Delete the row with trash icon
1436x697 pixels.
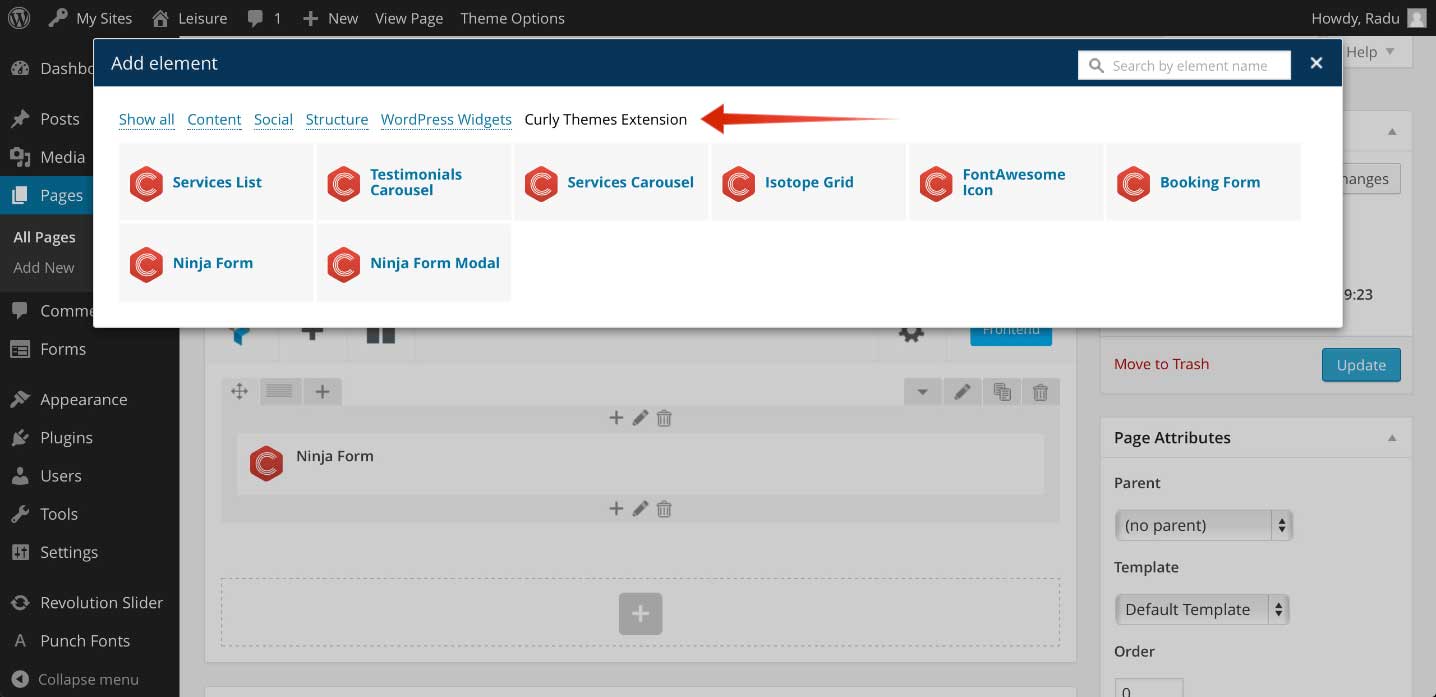[x=1040, y=392]
